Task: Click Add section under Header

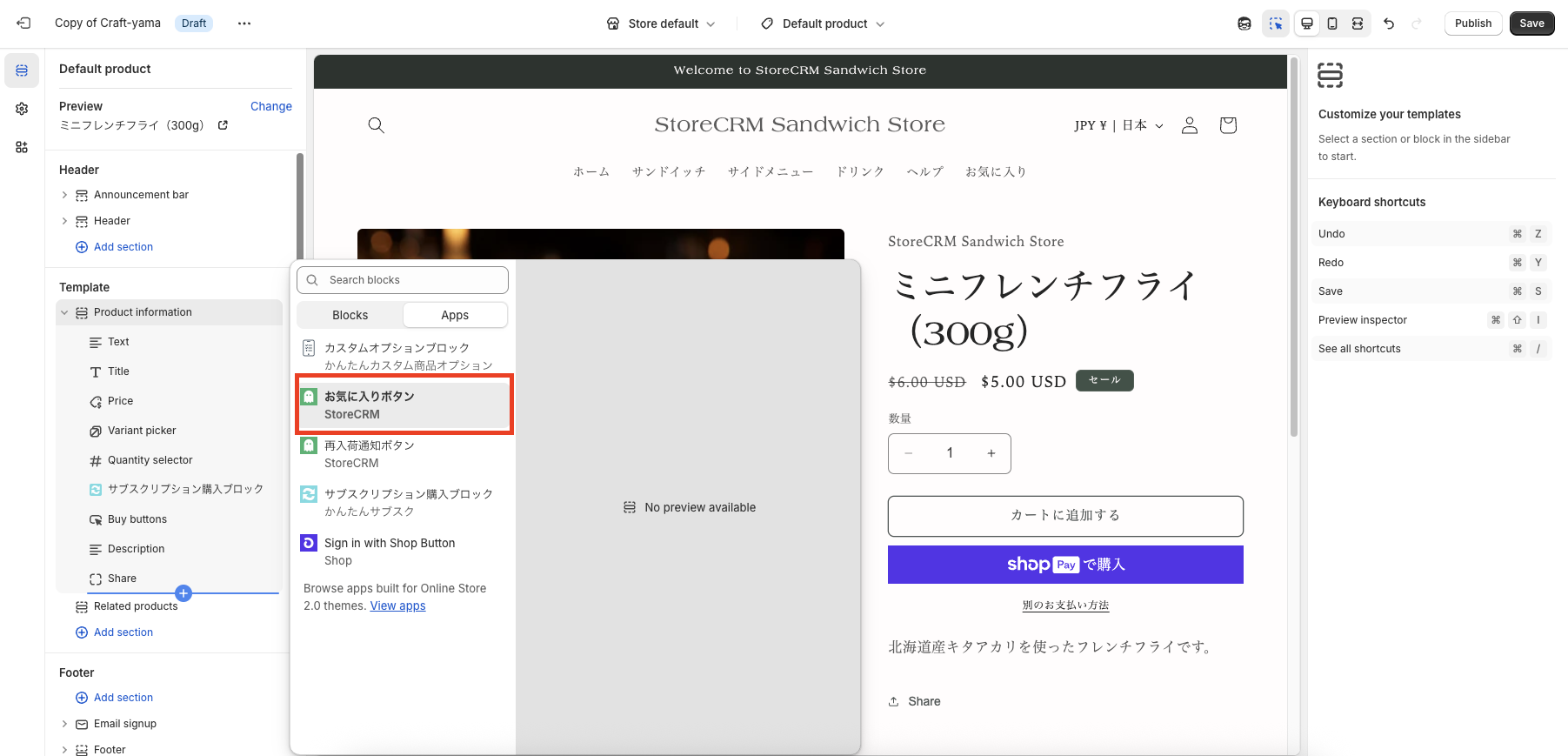Action: click(114, 247)
